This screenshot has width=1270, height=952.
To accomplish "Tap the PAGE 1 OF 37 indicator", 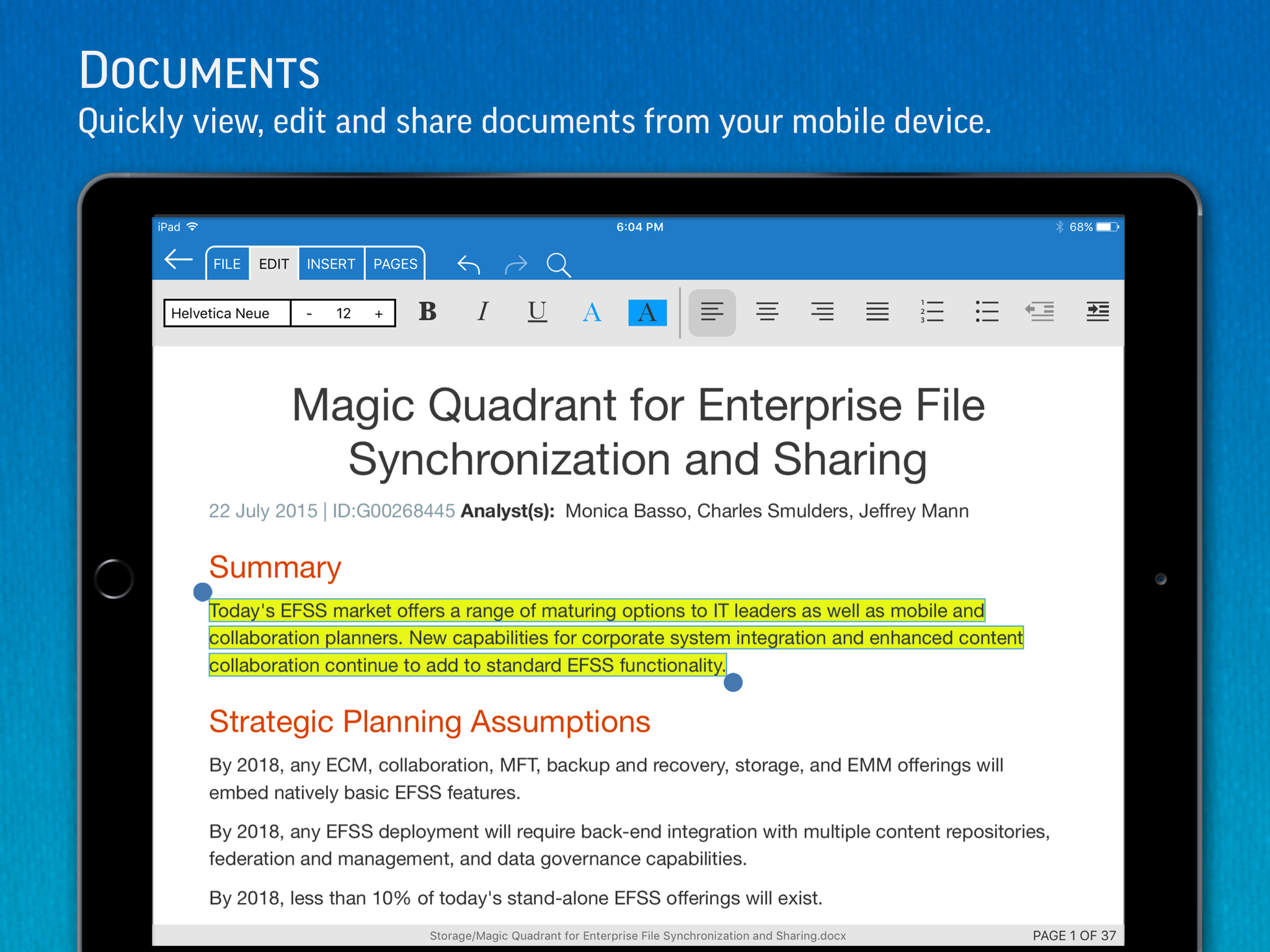I will click(x=1074, y=936).
